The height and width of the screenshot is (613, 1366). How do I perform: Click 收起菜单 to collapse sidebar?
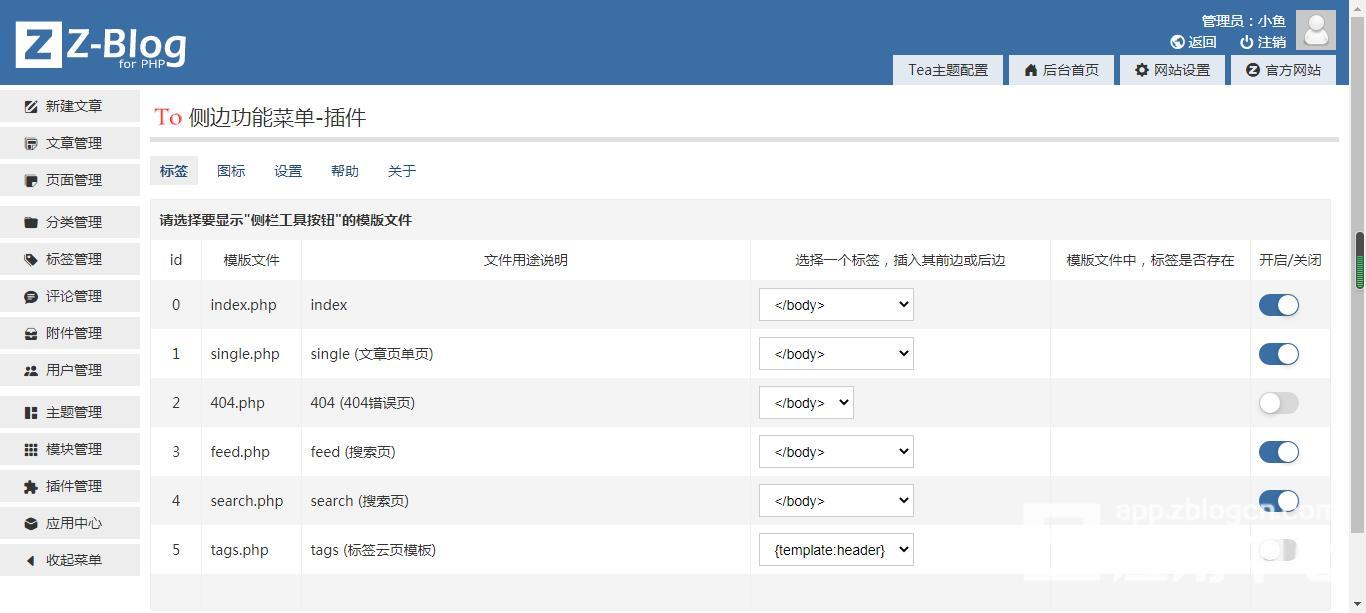[x=70, y=560]
